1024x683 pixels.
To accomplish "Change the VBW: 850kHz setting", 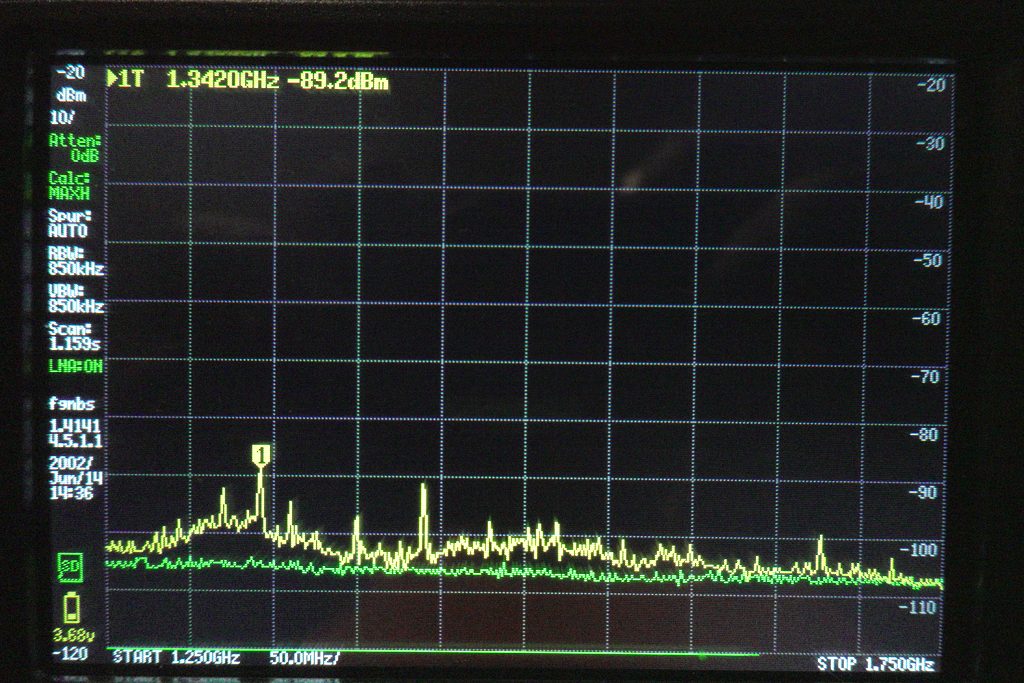I will [x=76, y=298].
